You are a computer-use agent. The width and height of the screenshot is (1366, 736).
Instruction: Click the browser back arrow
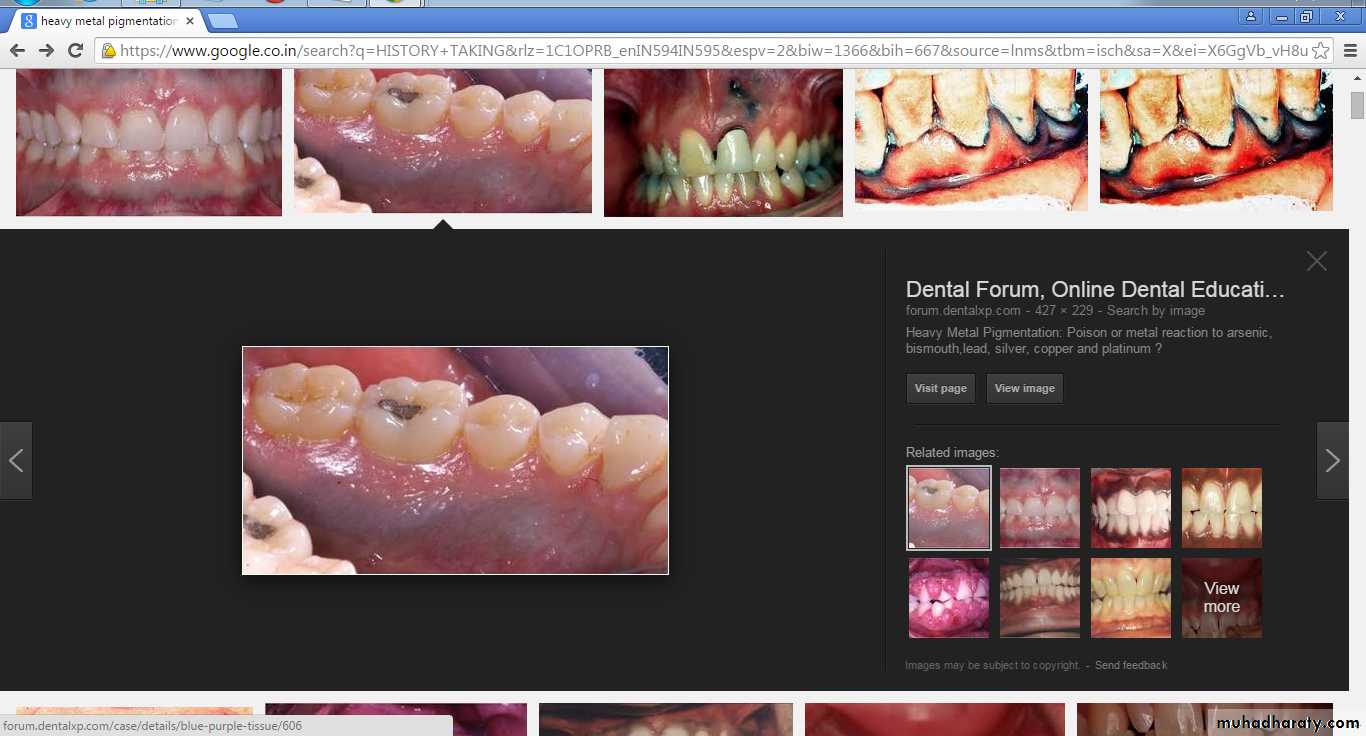coord(17,50)
